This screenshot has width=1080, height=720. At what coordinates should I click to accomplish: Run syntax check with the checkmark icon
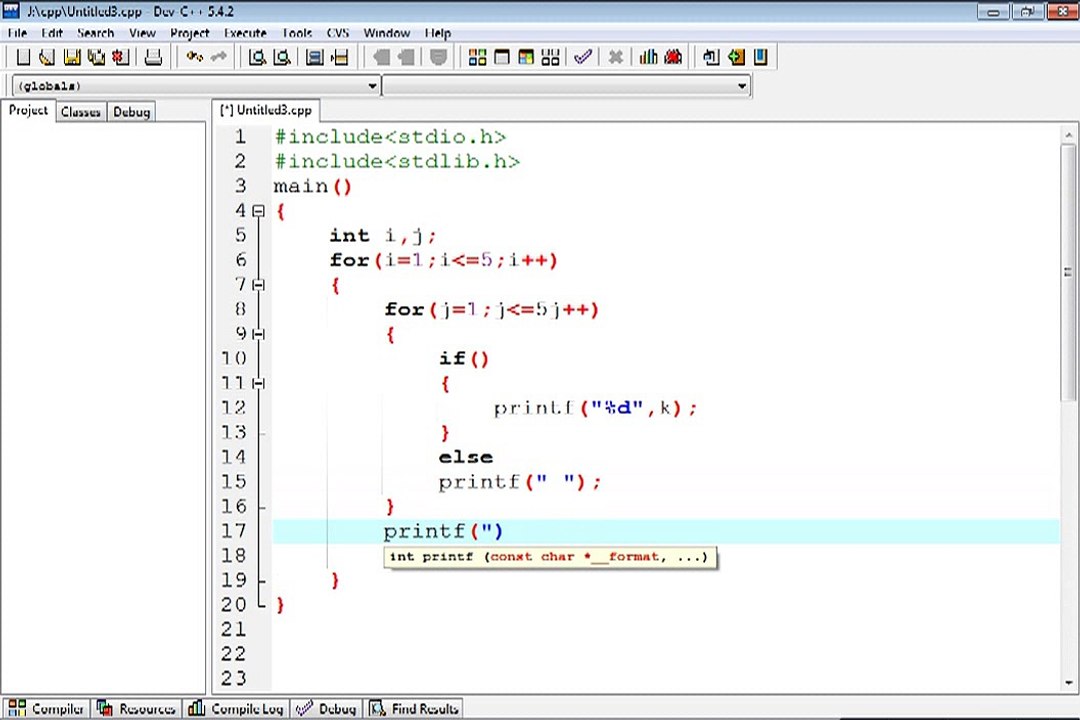[x=583, y=57]
